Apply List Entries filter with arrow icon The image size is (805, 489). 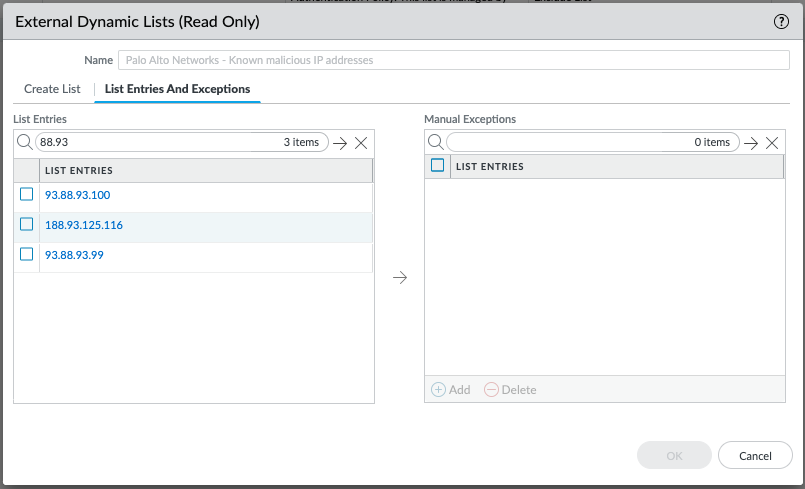(x=340, y=143)
